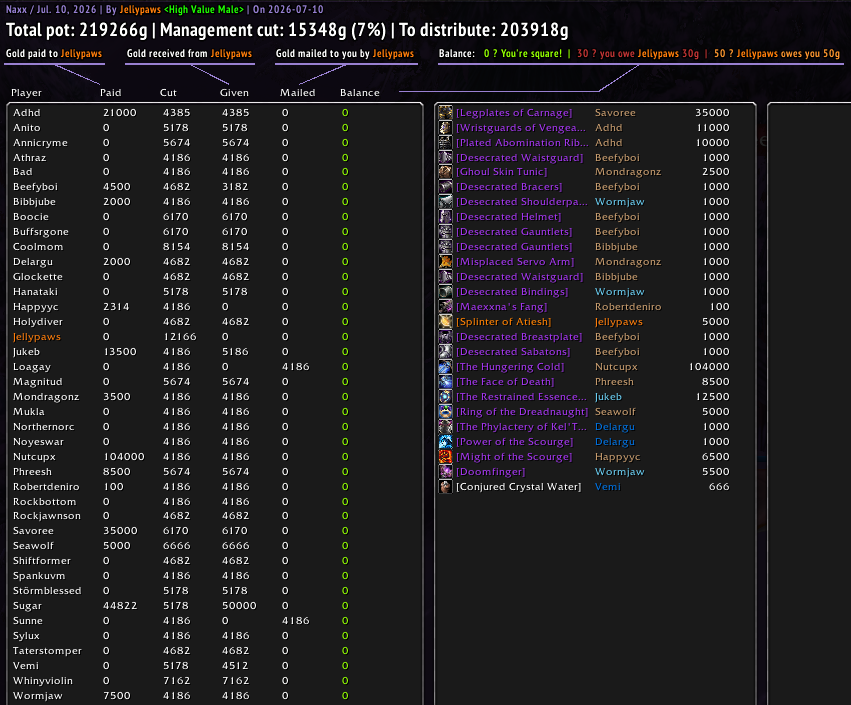Click the Misplaced Servo Arm item icon

(x=446, y=262)
